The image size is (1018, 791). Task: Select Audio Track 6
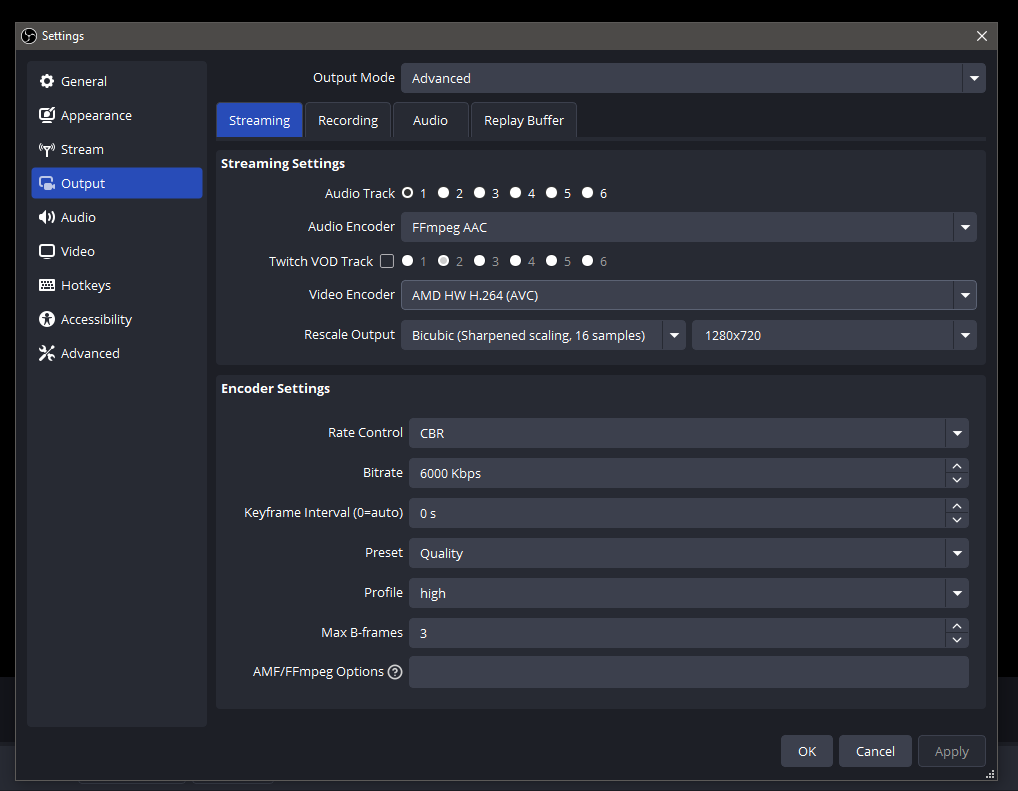(588, 193)
